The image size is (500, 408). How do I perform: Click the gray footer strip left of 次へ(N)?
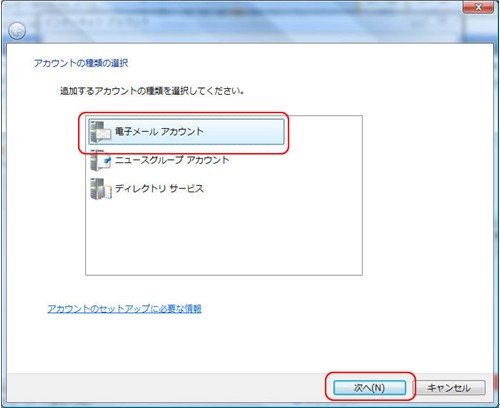click(x=167, y=388)
